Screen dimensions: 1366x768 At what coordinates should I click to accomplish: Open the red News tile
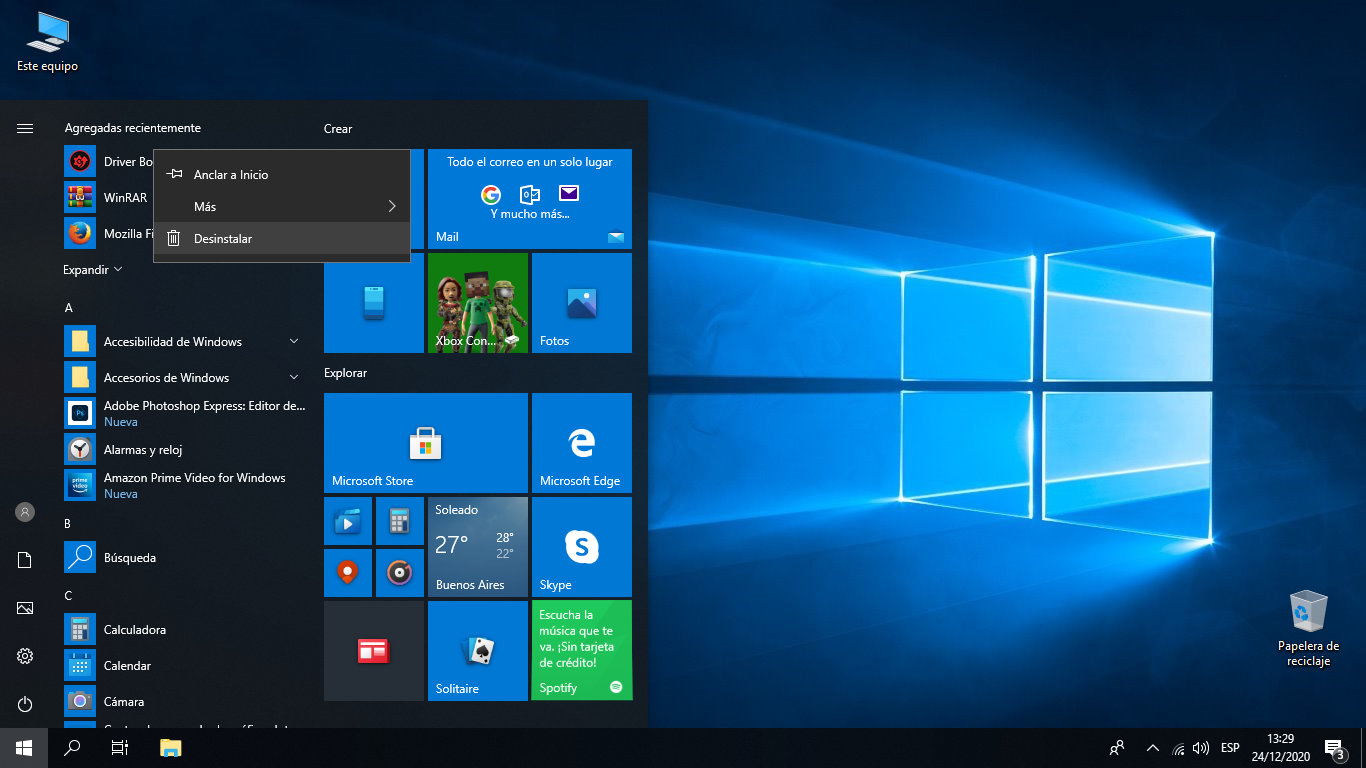[x=374, y=651]
